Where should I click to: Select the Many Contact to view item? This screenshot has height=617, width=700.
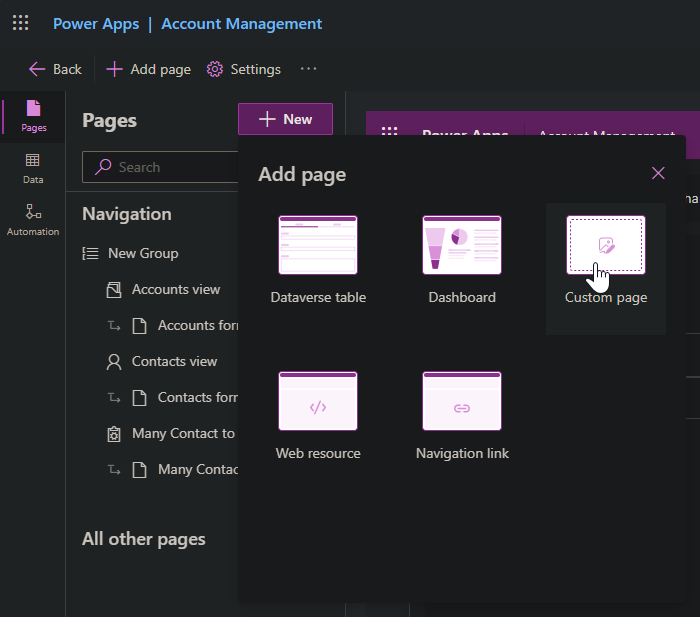click(183, 434)
